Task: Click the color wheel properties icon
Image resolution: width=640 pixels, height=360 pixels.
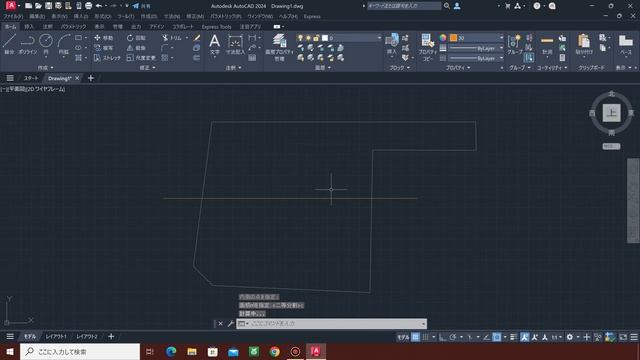Action: (x=443, y=38)
